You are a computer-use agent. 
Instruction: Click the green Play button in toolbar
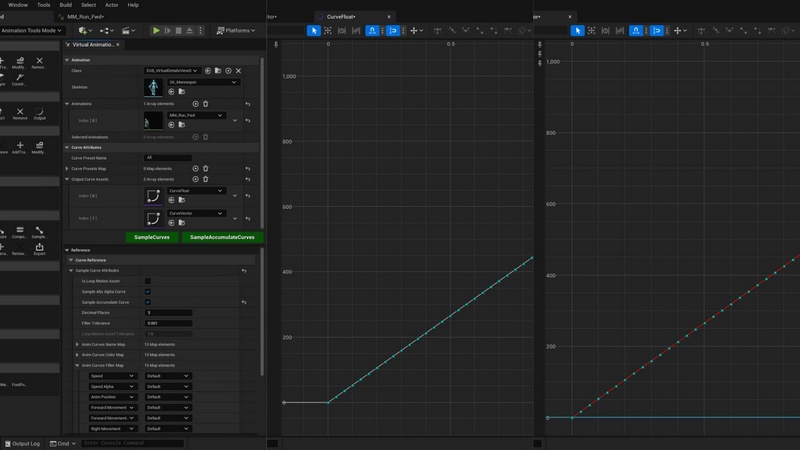pyautogui.click(x=156, y=31)
